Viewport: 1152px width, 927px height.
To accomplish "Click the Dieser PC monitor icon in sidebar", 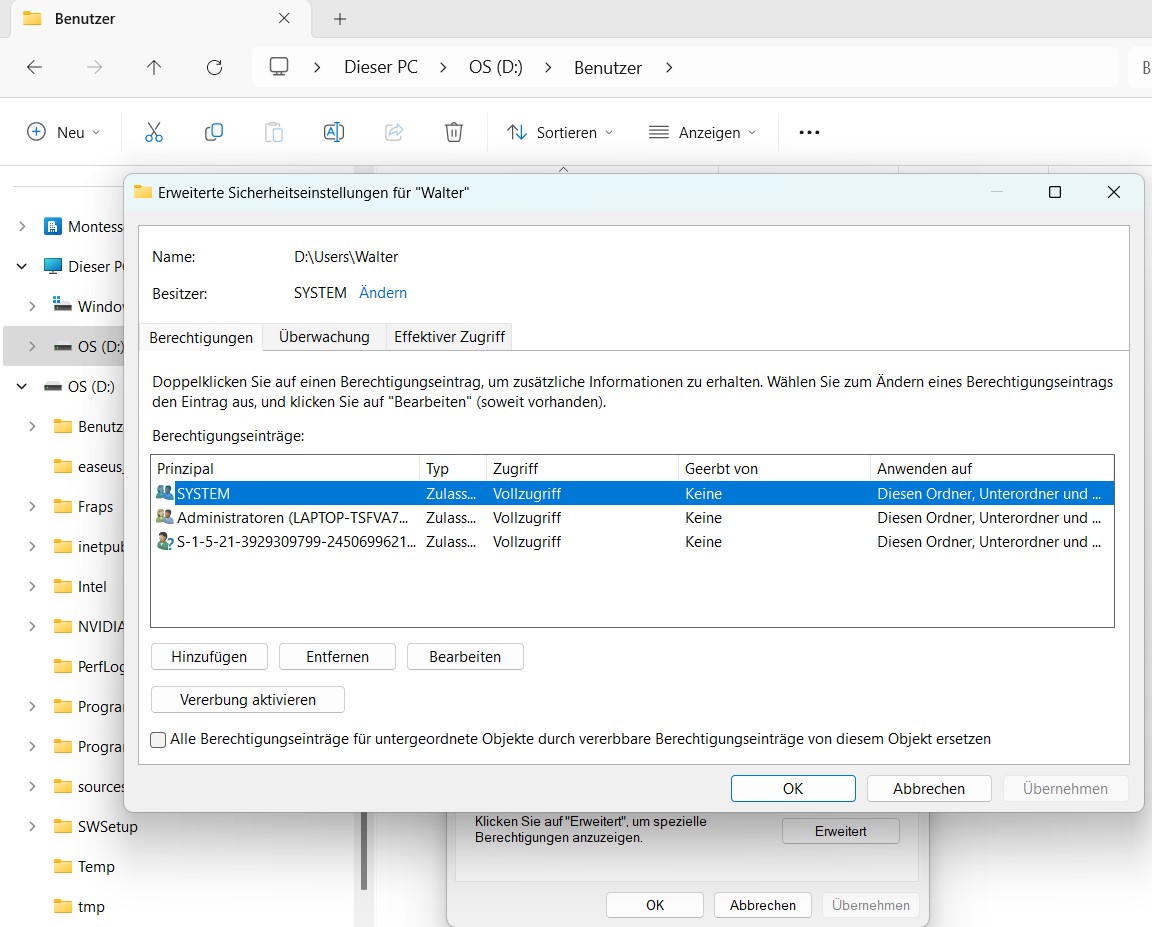I will click(52, 266).
